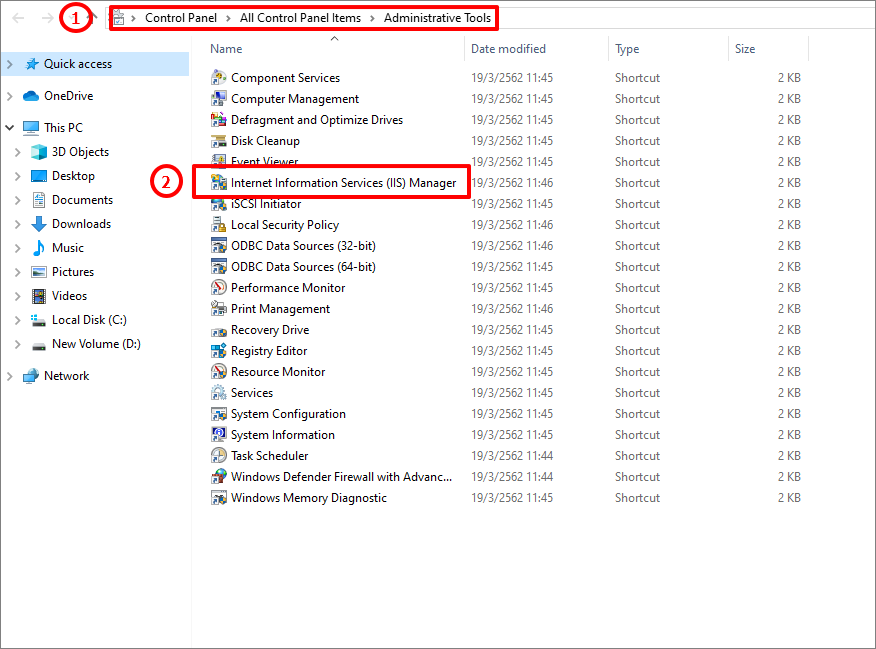Select the Windows Memory Diagnostic icon
The height and width of the screenshot is (649, 876).
pyautogui.click(x=218, y=498)
